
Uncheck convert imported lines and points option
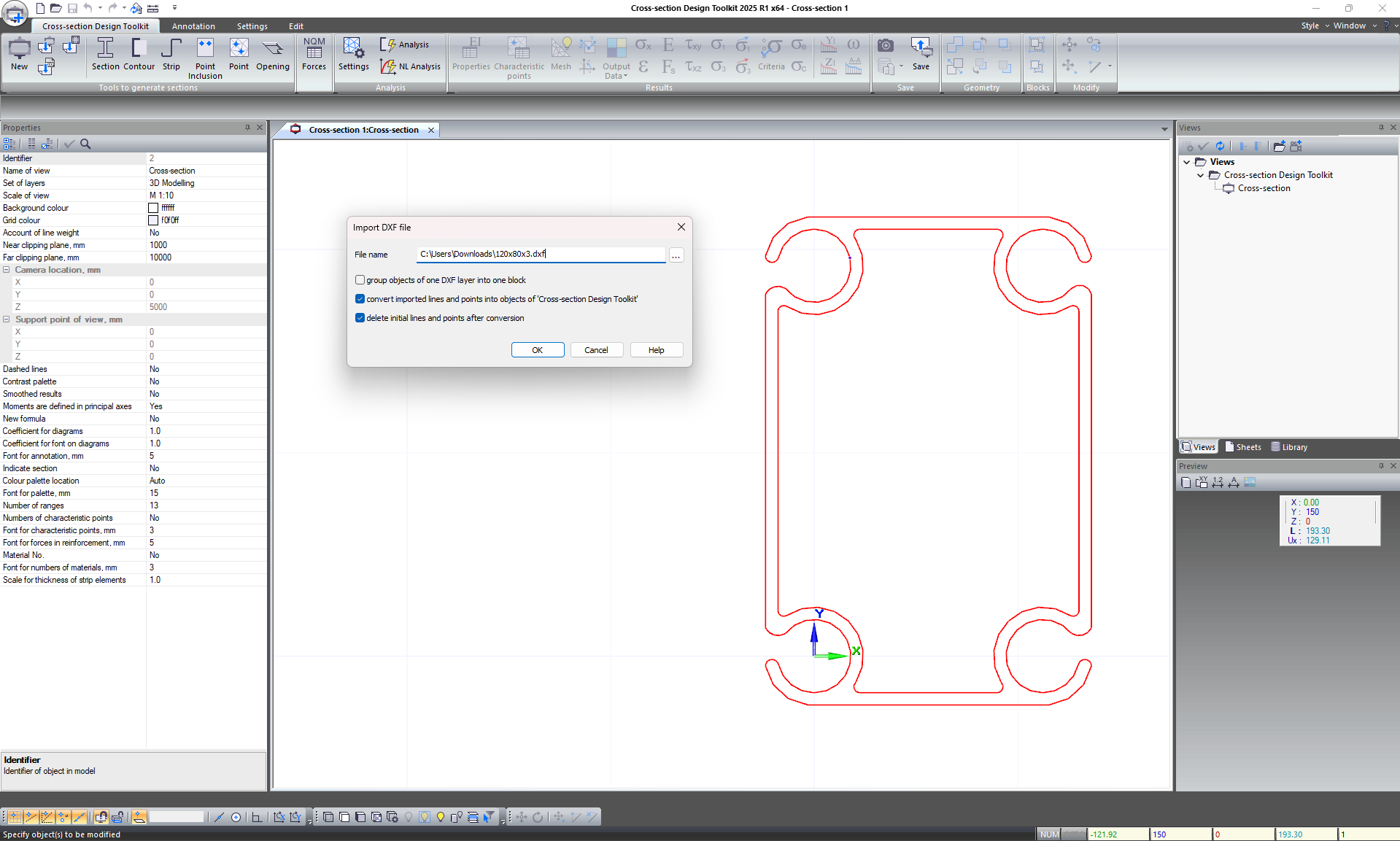point(360,299)
